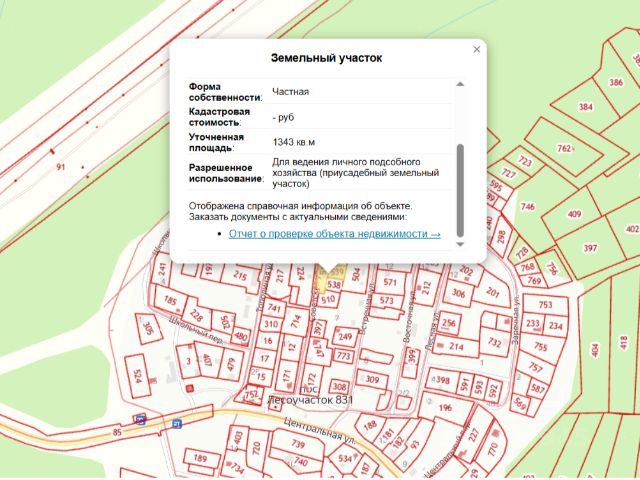This screenshot has width=640, height=480.
Task: Click the Разрешенное использование label
Action: [226, 173]
